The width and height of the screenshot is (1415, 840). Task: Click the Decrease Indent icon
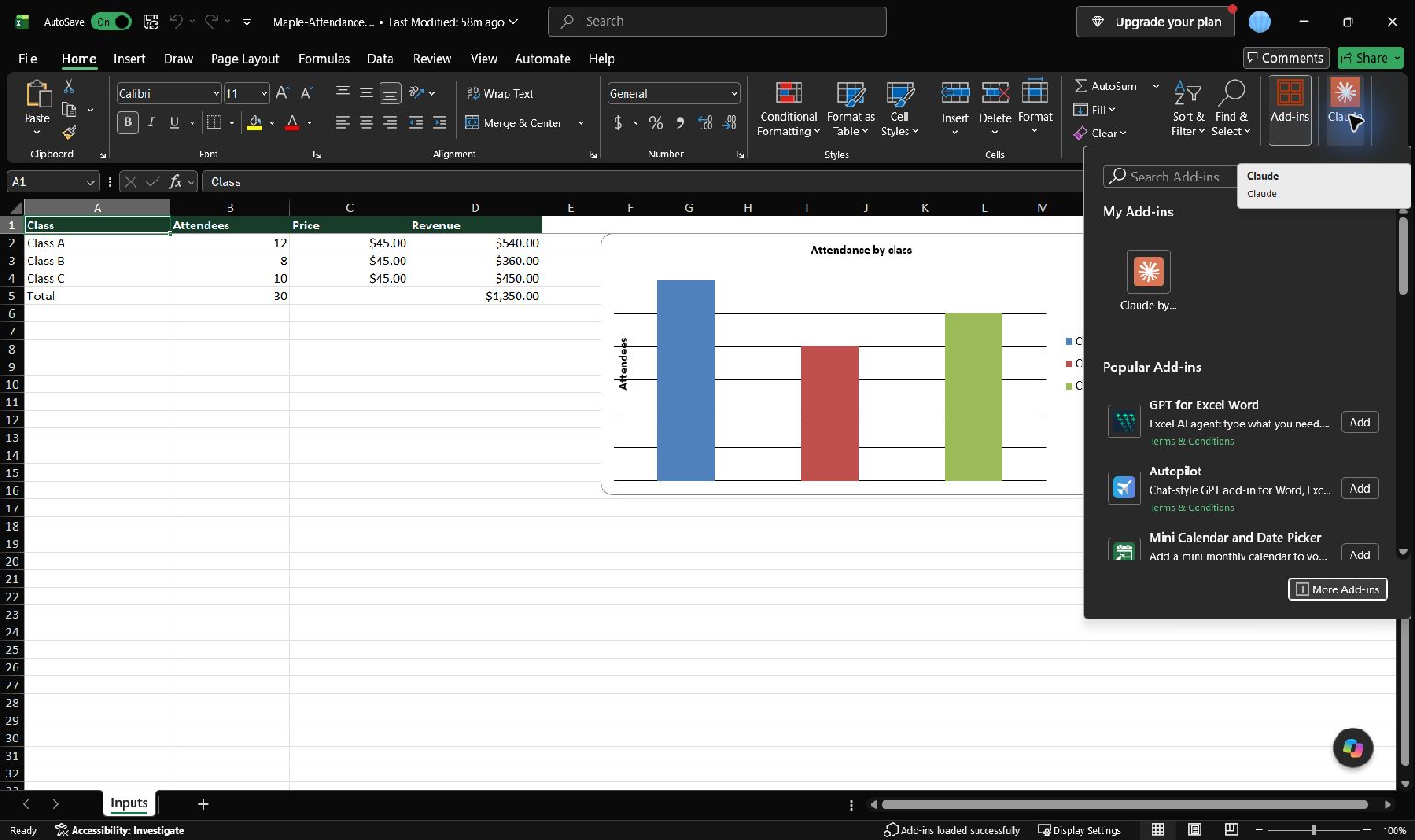pyautogui.click(x=415, y=122)
